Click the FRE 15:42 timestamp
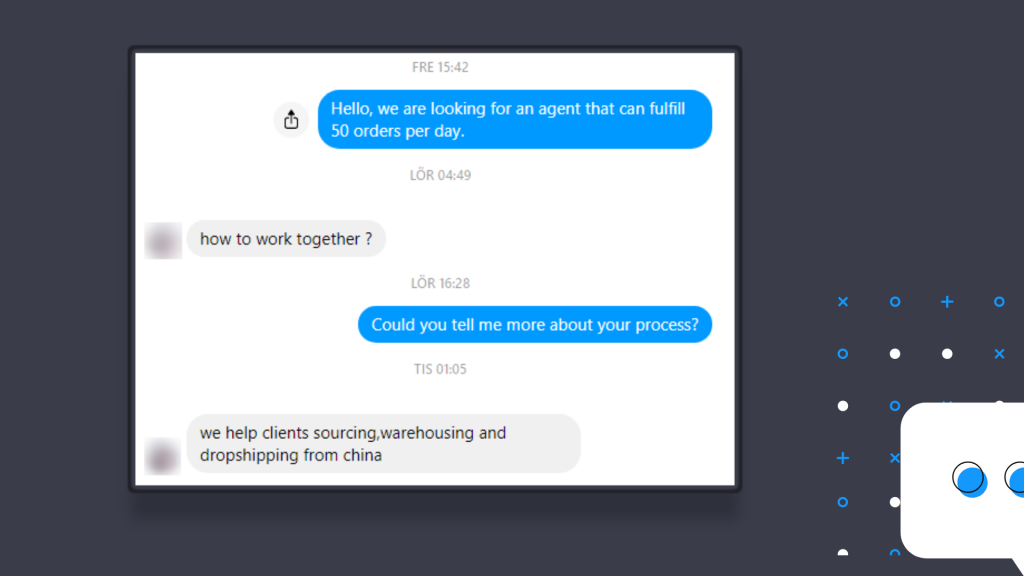This screenshot has height=576, width=1024. coord(440,67)
